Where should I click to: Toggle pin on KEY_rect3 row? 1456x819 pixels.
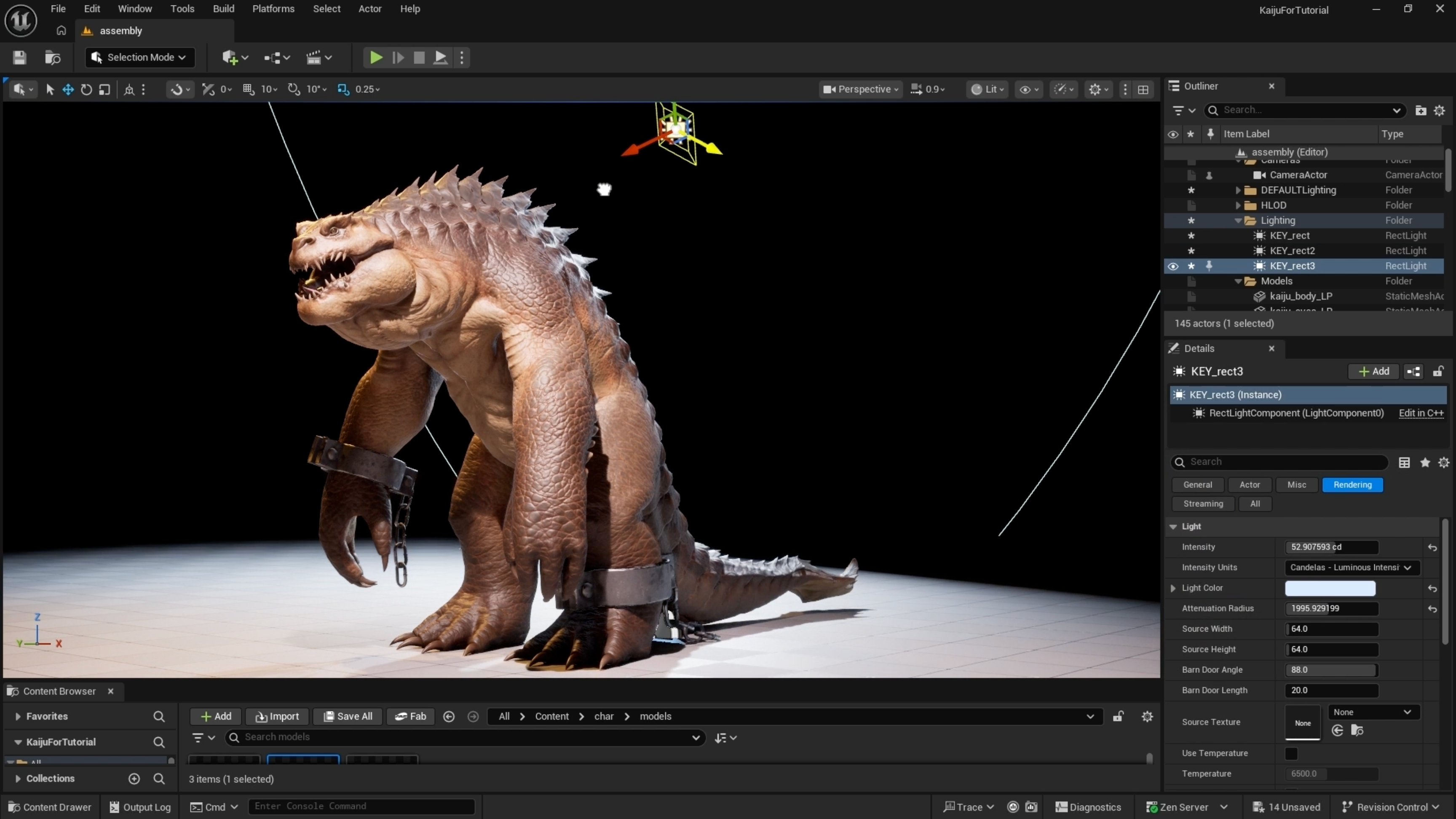point(1209,266)
